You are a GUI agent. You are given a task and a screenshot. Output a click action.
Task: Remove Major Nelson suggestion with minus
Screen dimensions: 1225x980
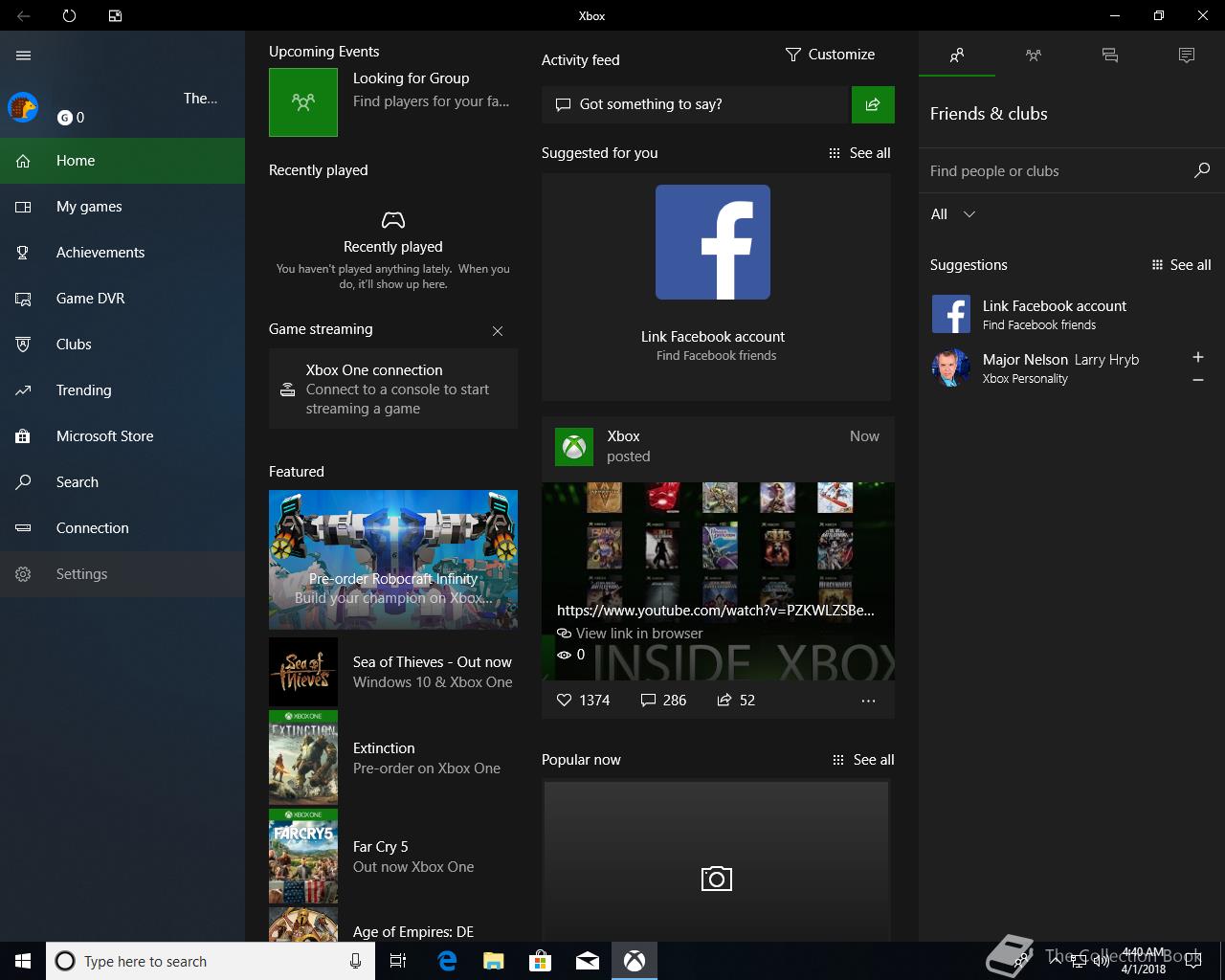pos(1198,380)
